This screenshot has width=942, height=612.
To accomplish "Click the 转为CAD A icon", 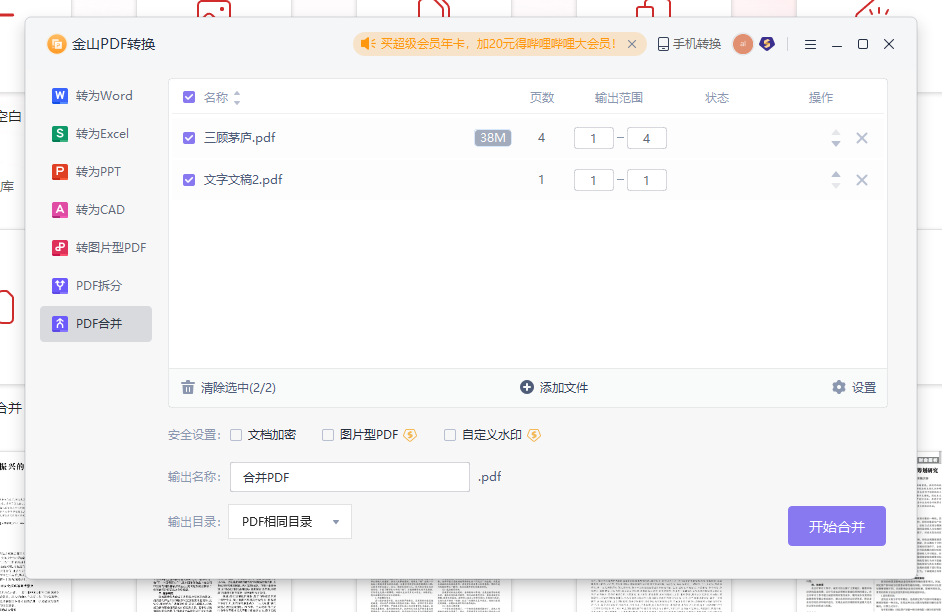I will (x=59, y=210).
